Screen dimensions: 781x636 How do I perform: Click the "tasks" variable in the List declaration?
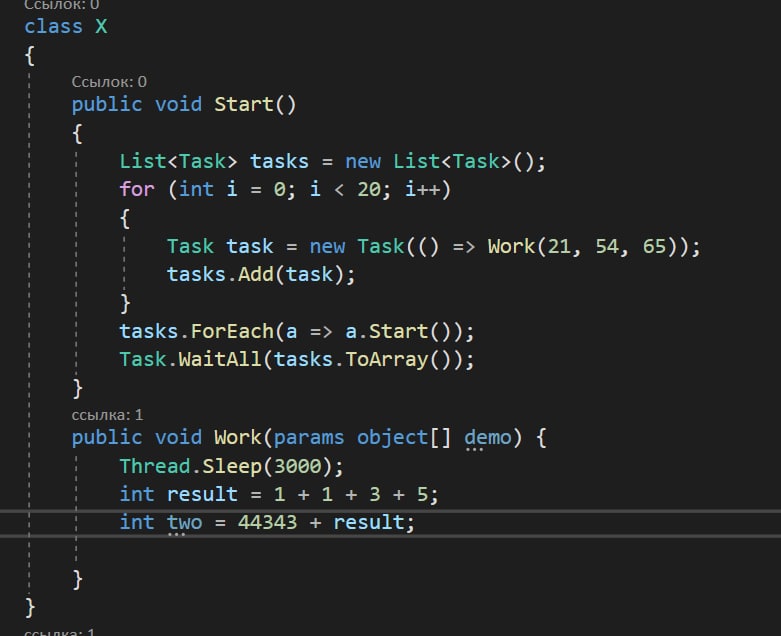point(279,161)
